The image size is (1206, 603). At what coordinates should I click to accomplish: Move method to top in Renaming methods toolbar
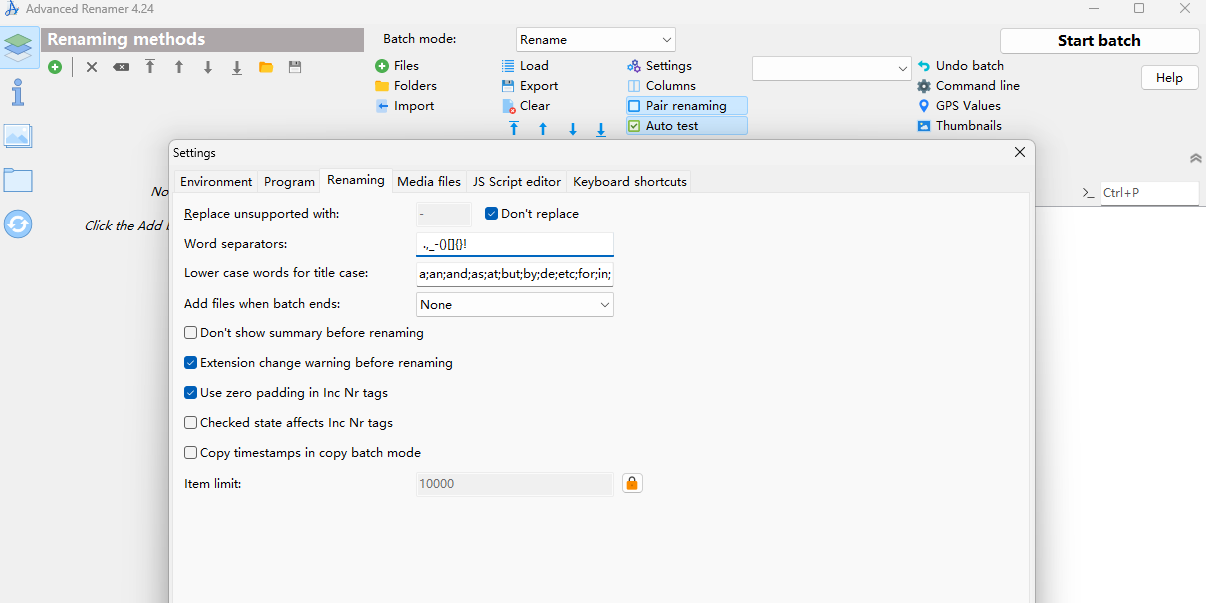150,67
